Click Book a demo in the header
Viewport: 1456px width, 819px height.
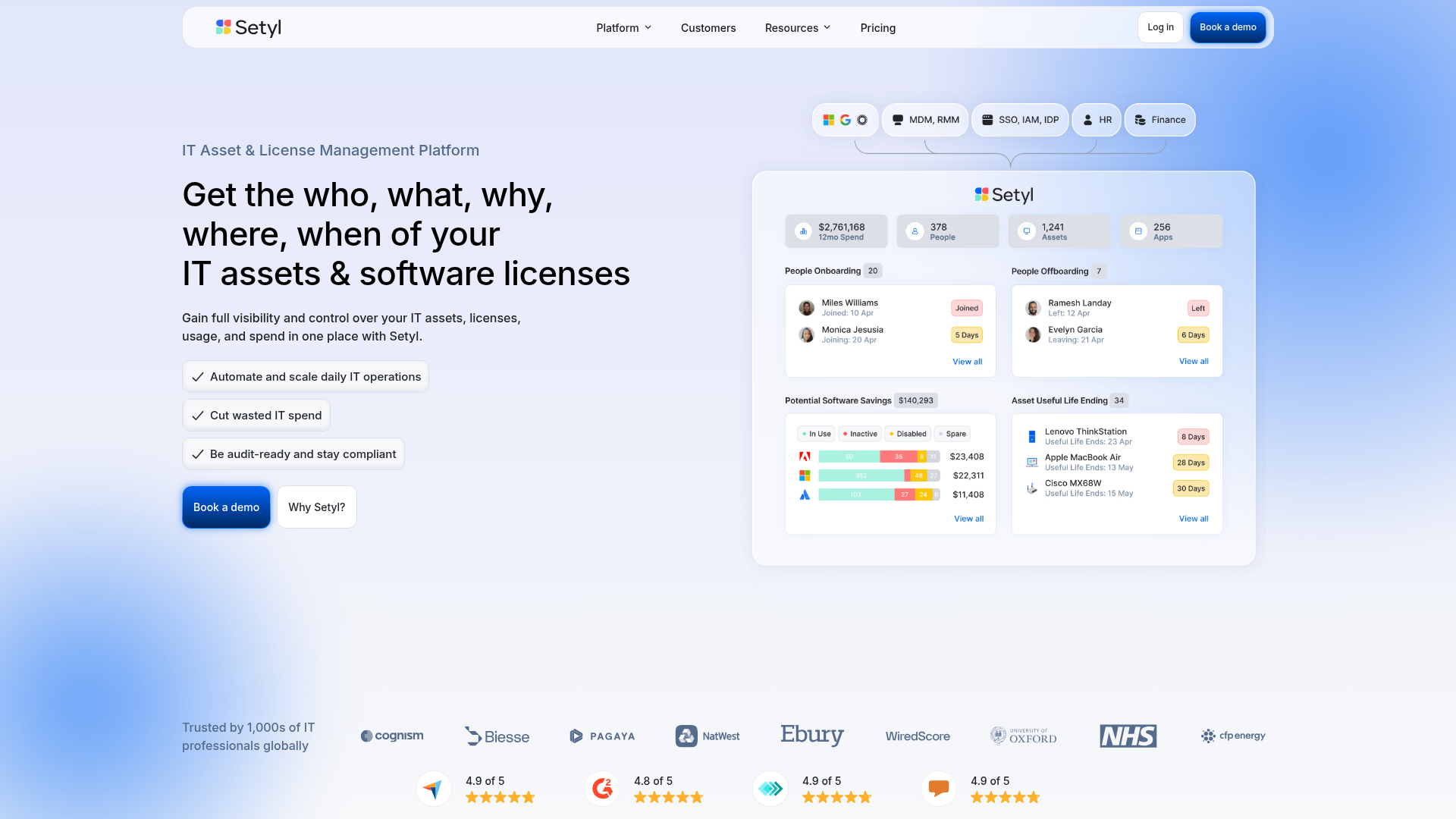1228,27
